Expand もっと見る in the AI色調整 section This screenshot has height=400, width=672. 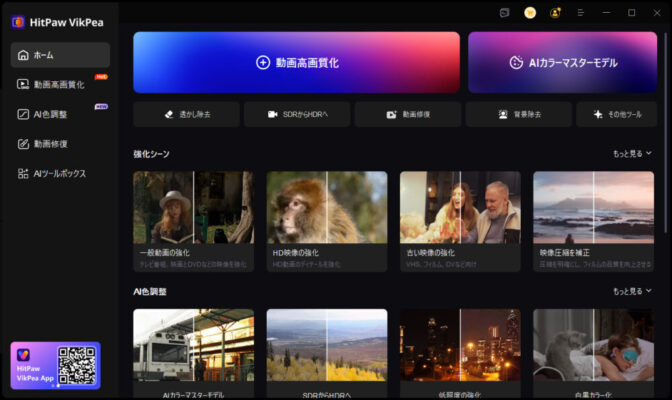tap(632, 292)
